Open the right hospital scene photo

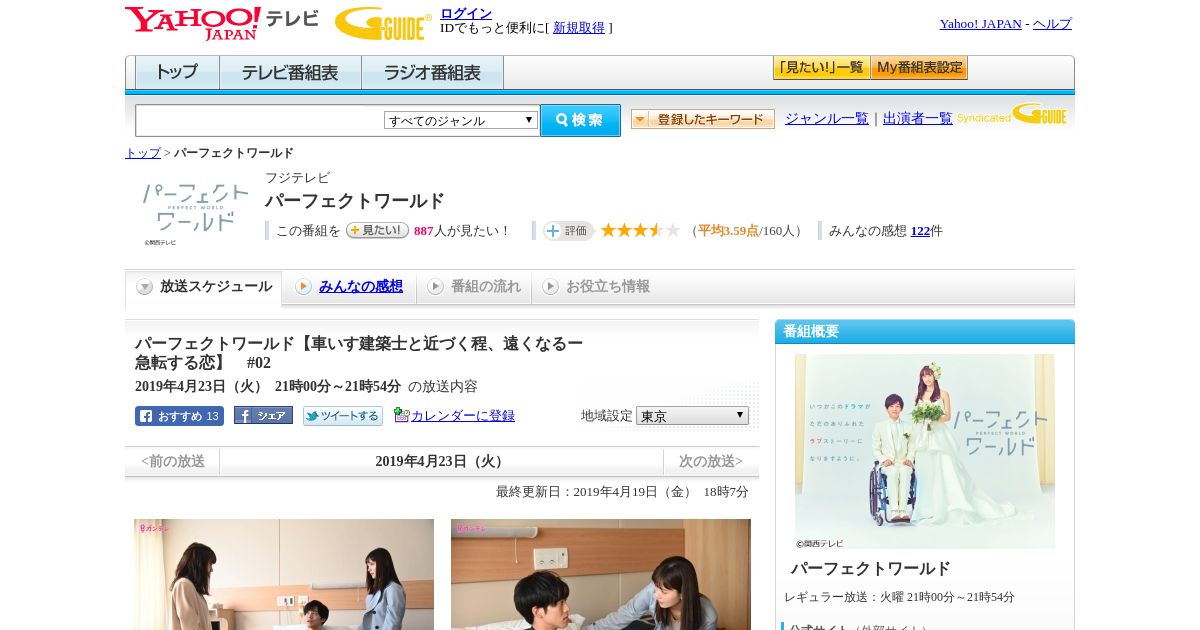[601, 574]
